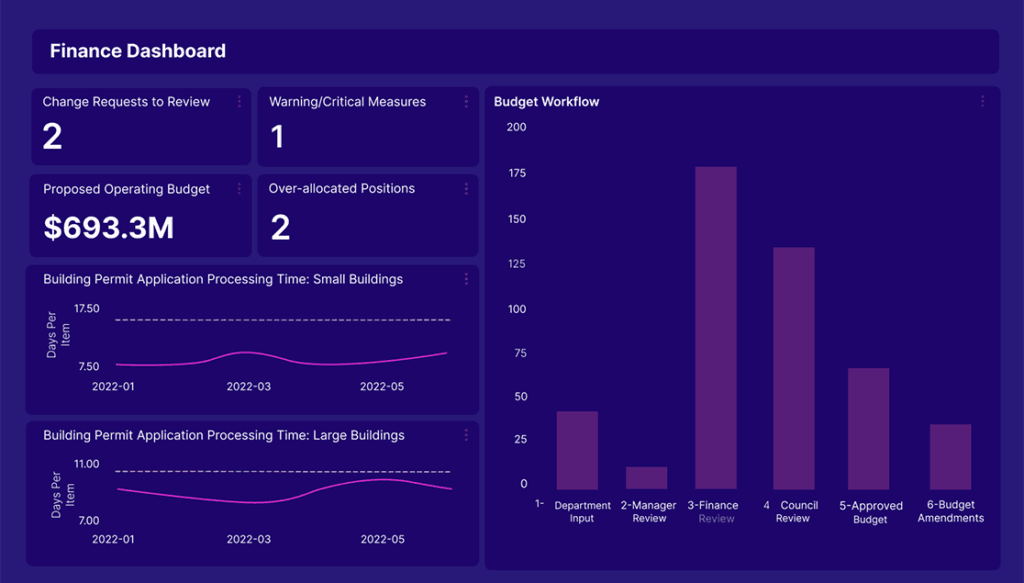Click the Finance Dashboard title
The height and width of the screenshot is (583, 1024).
[x=136, y=51]
